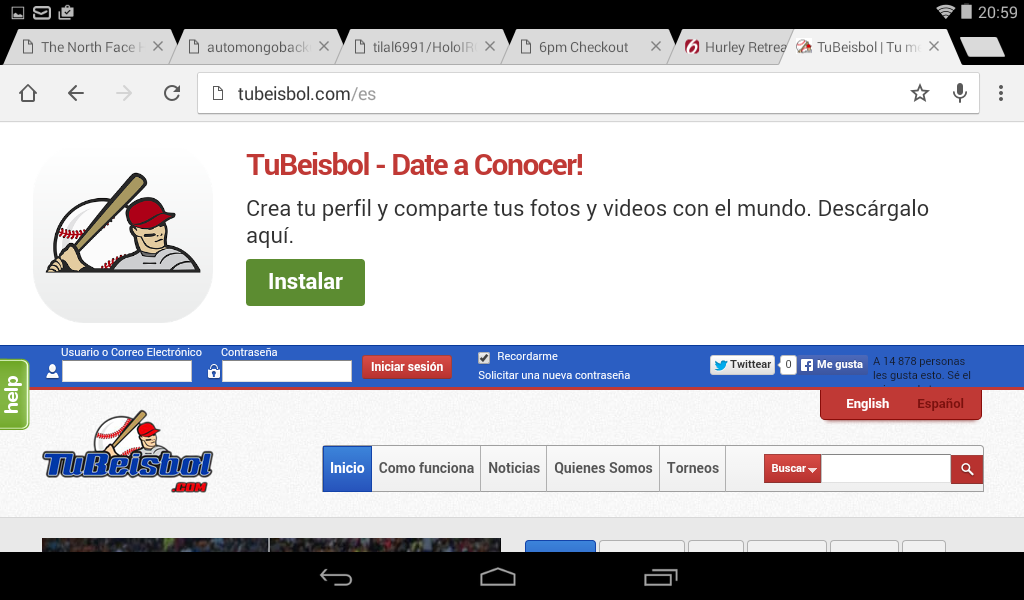Open the Android recent apps button

click(x=660, y=577)
